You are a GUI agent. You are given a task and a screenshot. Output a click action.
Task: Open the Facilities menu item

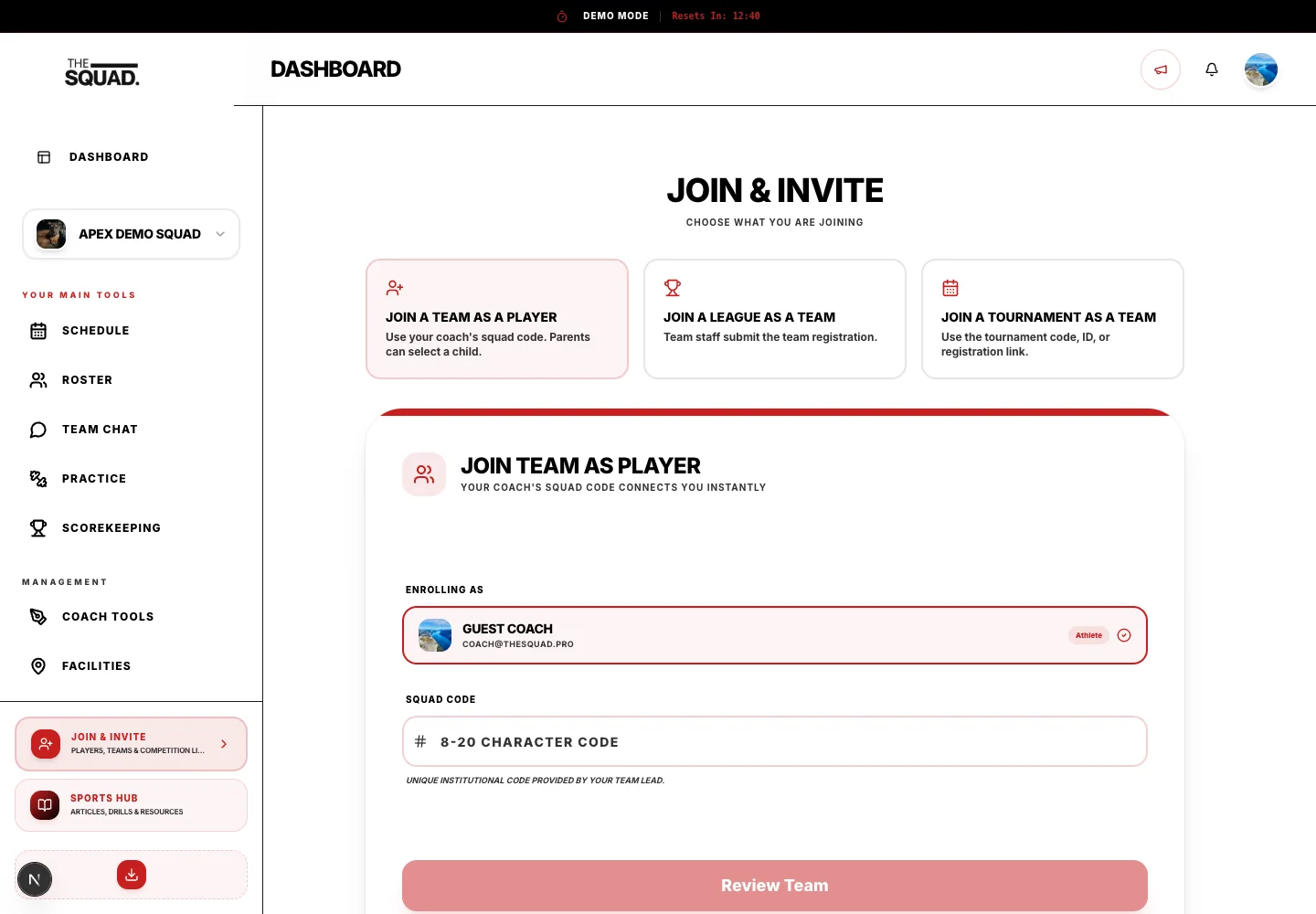131,666
